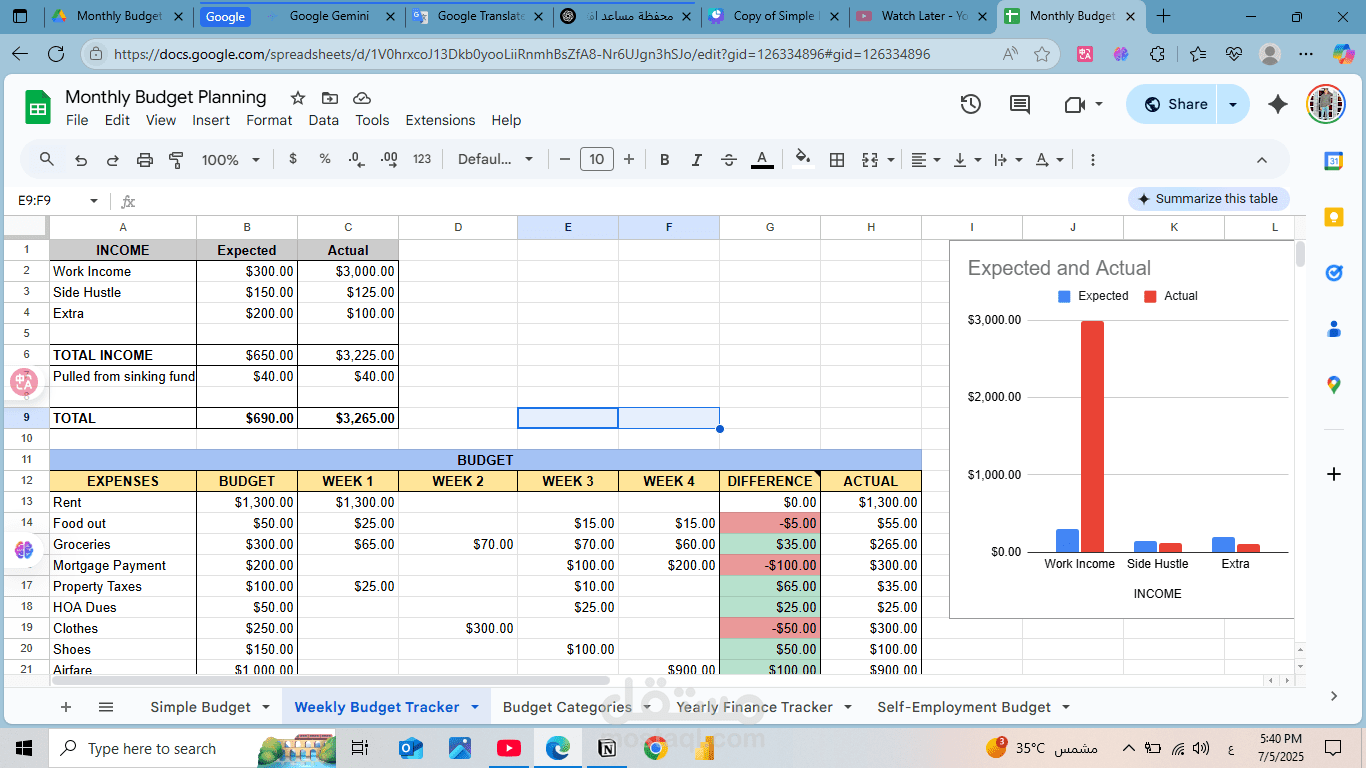Open Google Contacts side panel
This screenshot has width=1366, height=768.
click(x=1333, y=328)
